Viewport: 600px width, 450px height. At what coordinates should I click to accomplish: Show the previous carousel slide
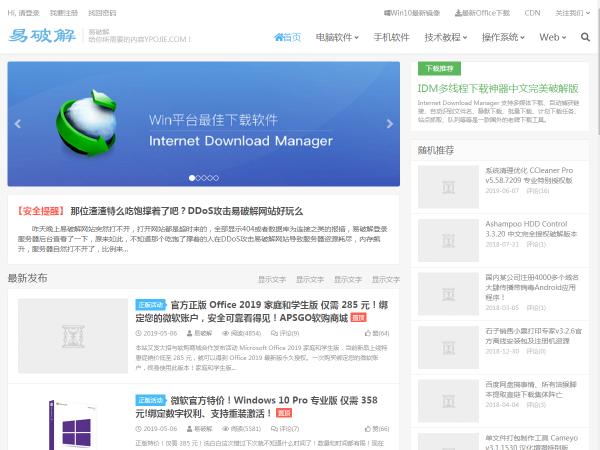[18, 124]
